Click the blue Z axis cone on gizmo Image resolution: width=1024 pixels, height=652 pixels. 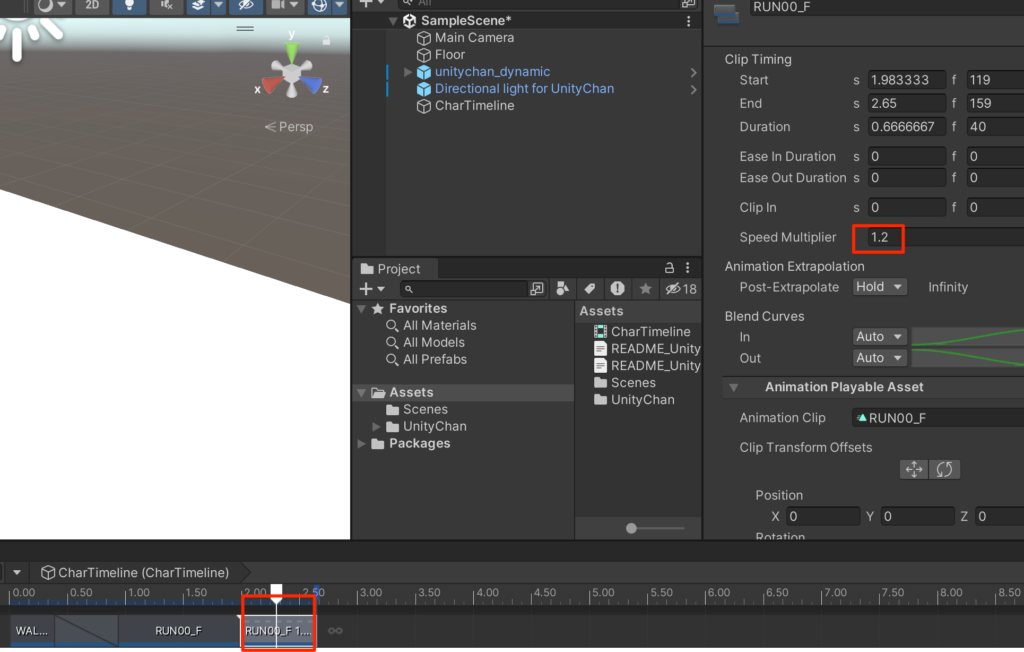(312, 84)
